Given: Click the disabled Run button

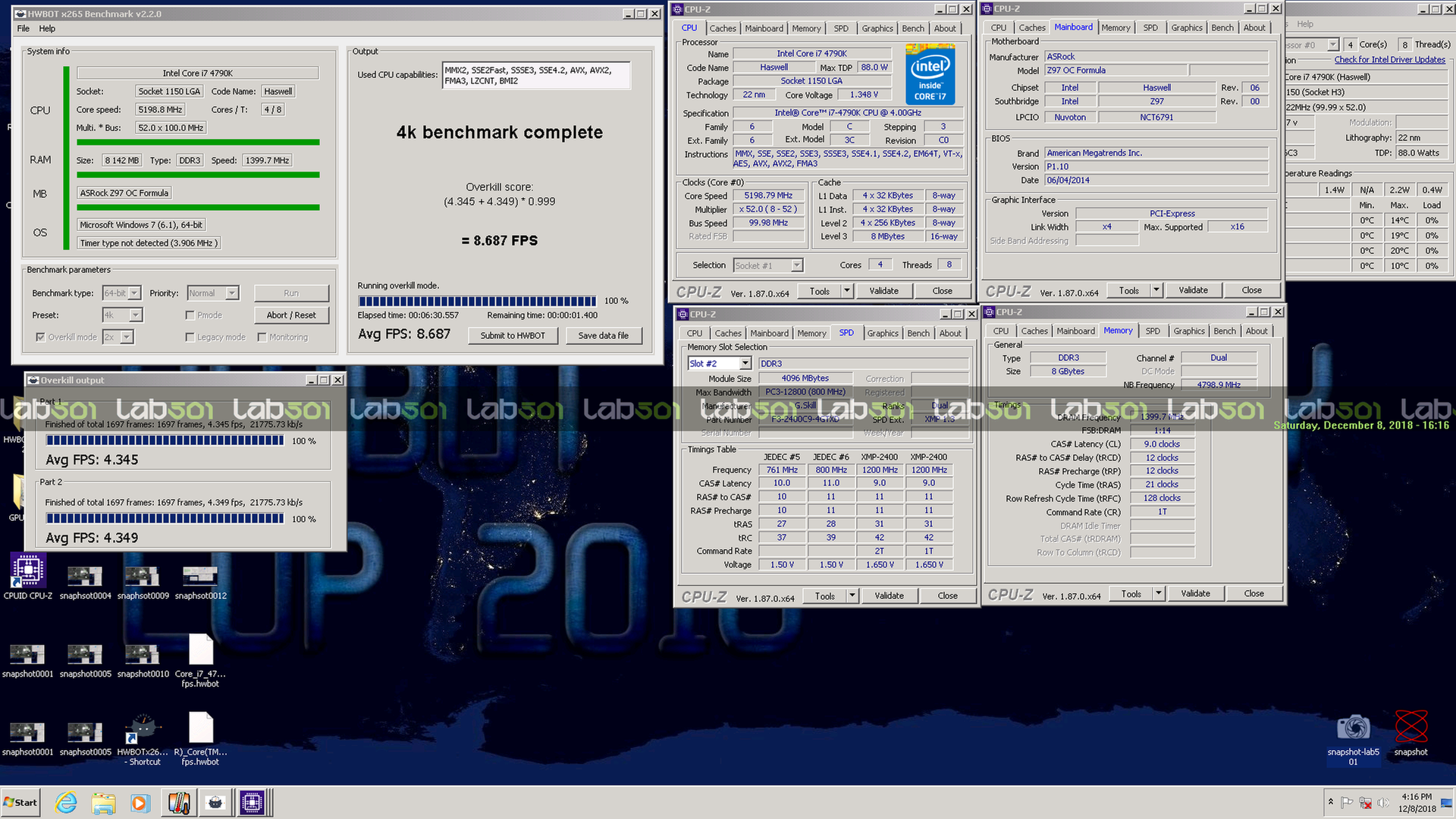Looking at the screenshot, I should click(x=291, y=293).
